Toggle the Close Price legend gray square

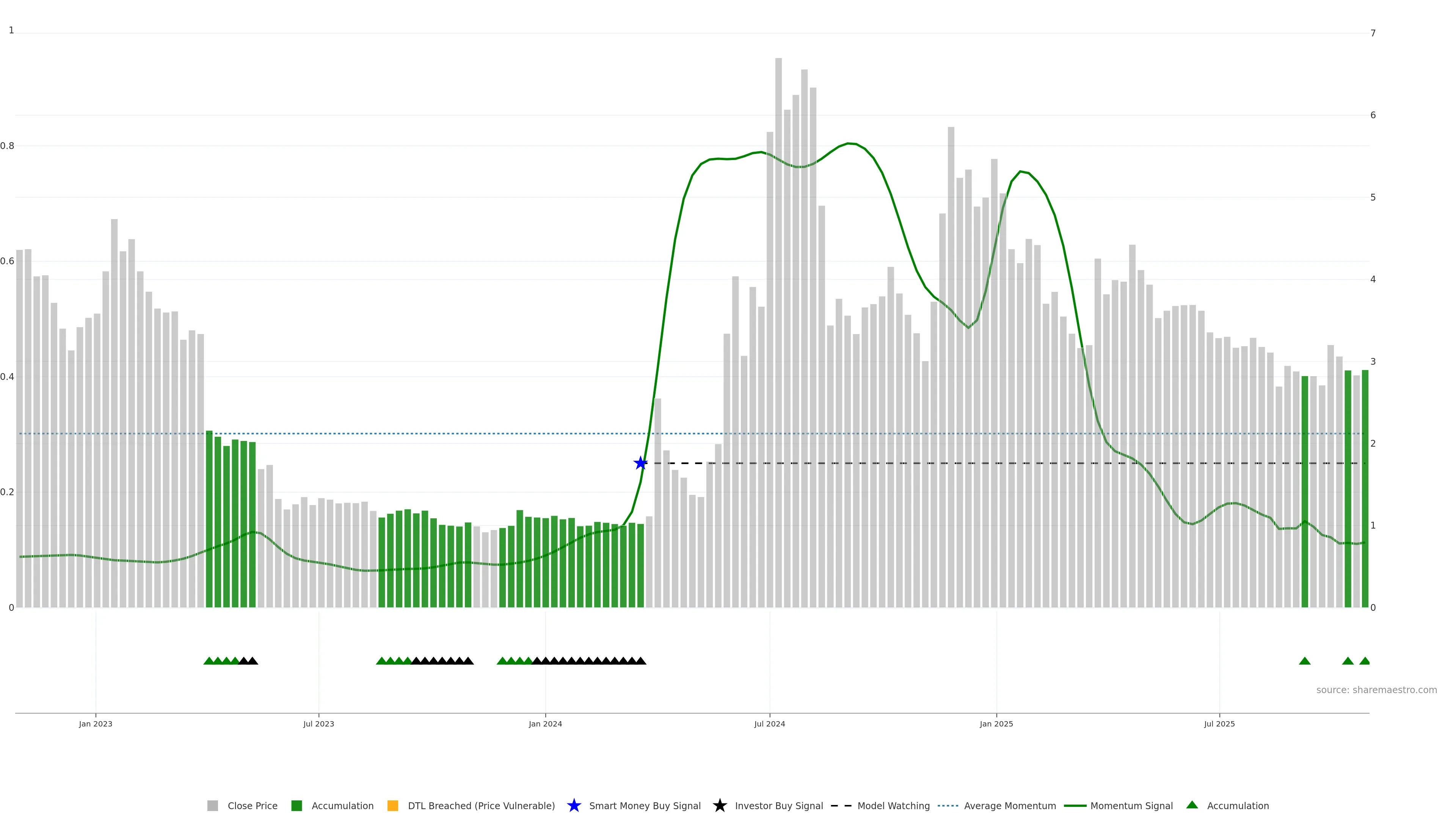point(212,806)
